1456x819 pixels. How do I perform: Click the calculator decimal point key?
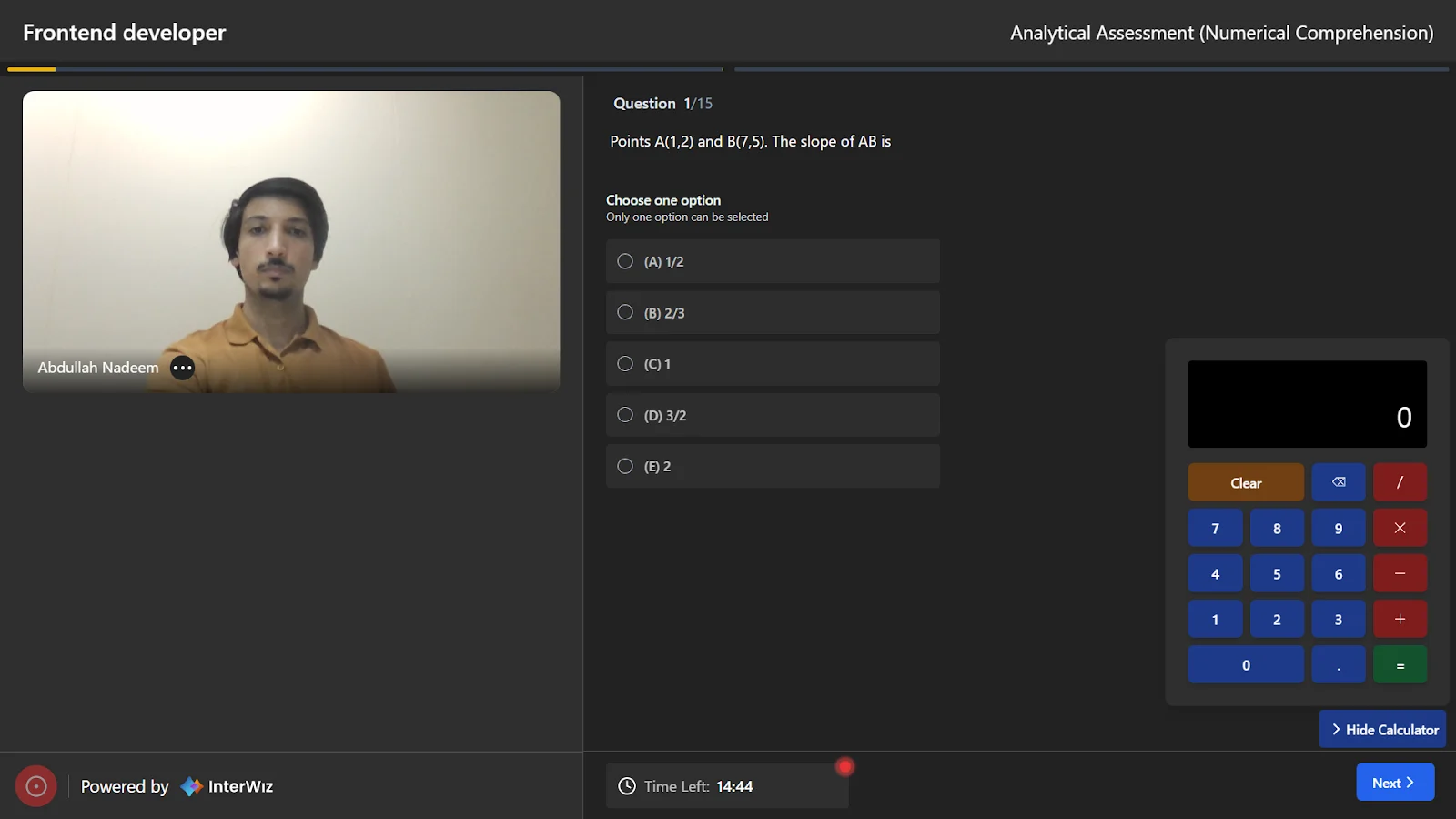1339,665
